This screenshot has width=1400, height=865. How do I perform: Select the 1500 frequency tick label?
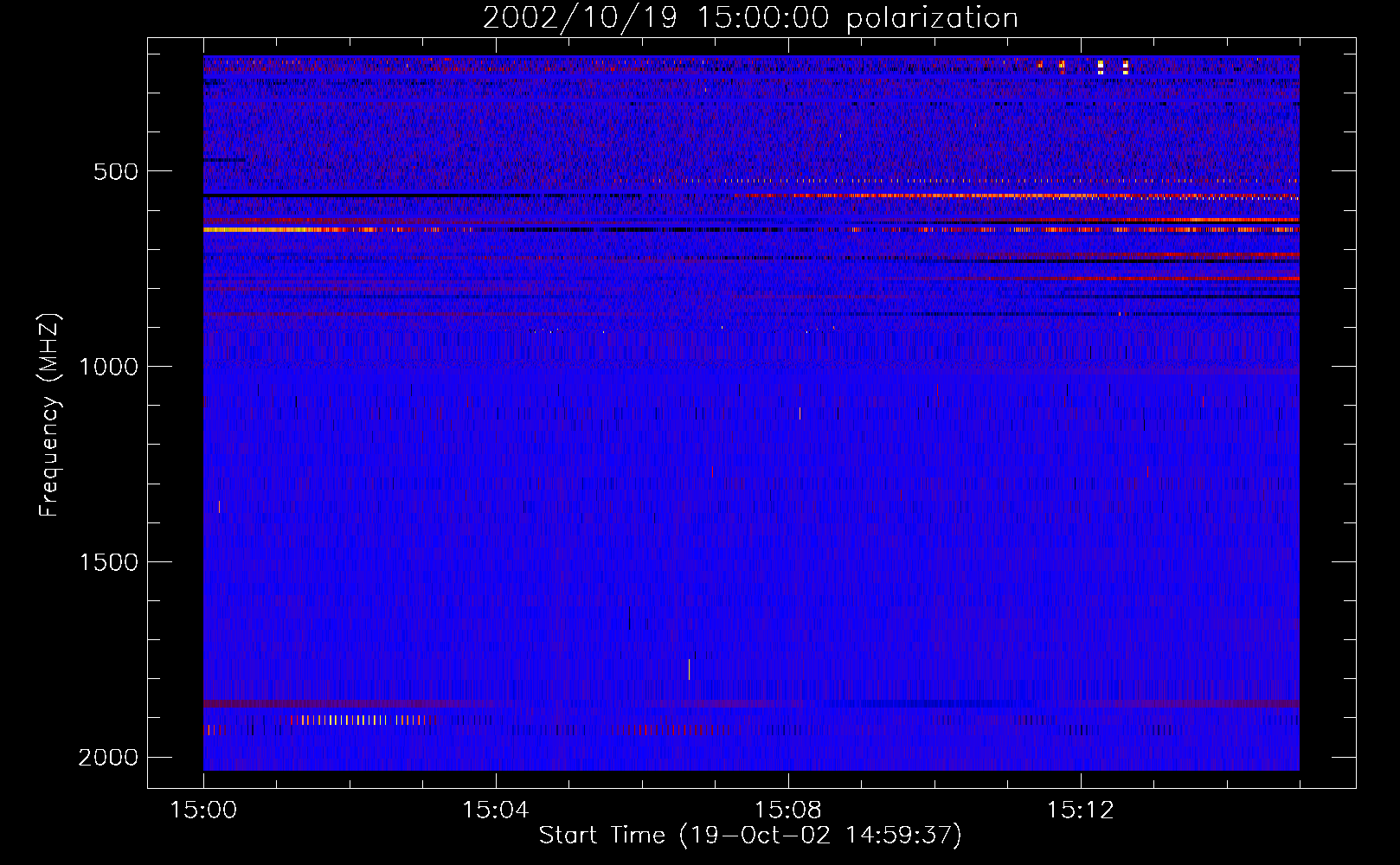click(108, 562)
